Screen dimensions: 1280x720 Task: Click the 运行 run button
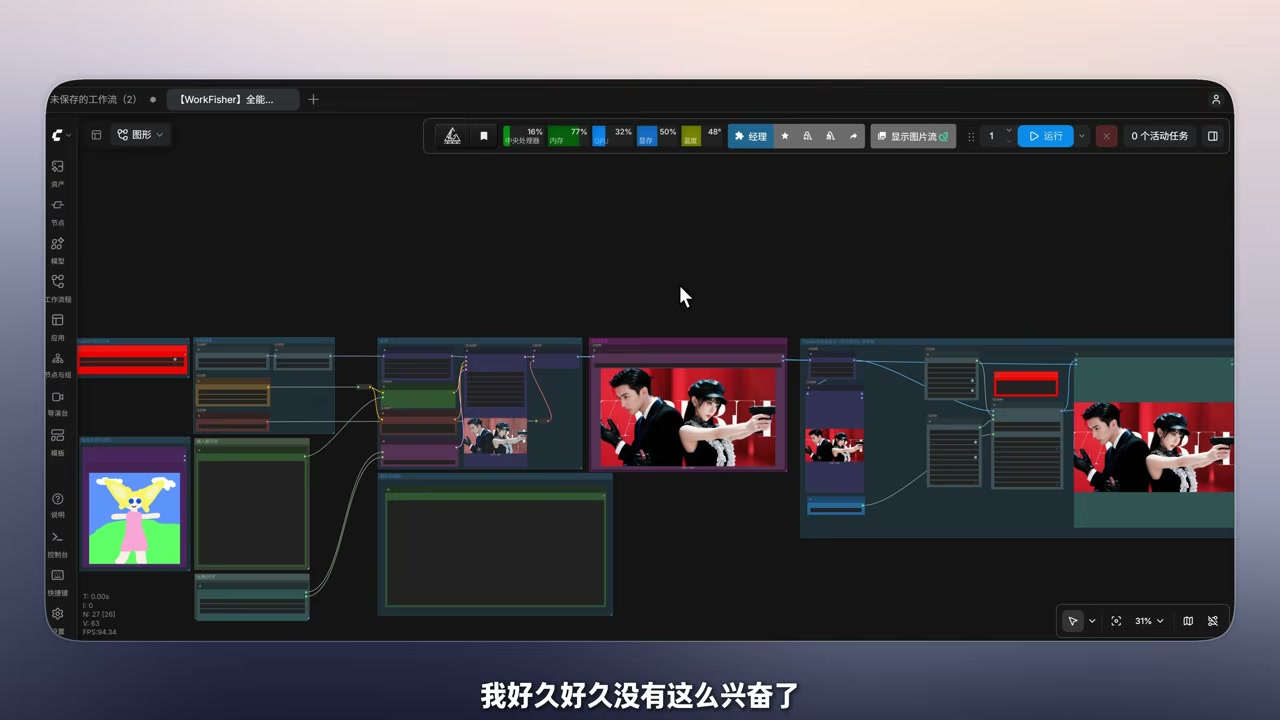click(1046, 136)
